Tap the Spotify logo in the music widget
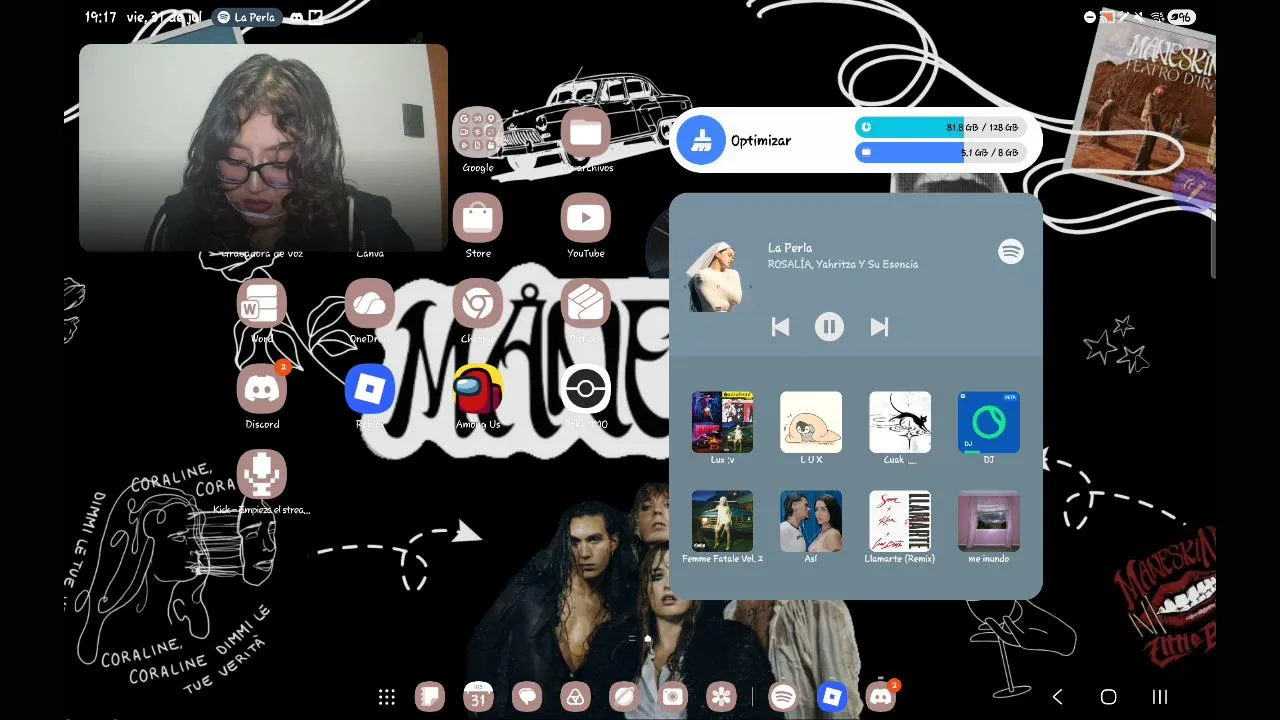The height and width of the screenshot is (720, 1280). pos(1011,252)
